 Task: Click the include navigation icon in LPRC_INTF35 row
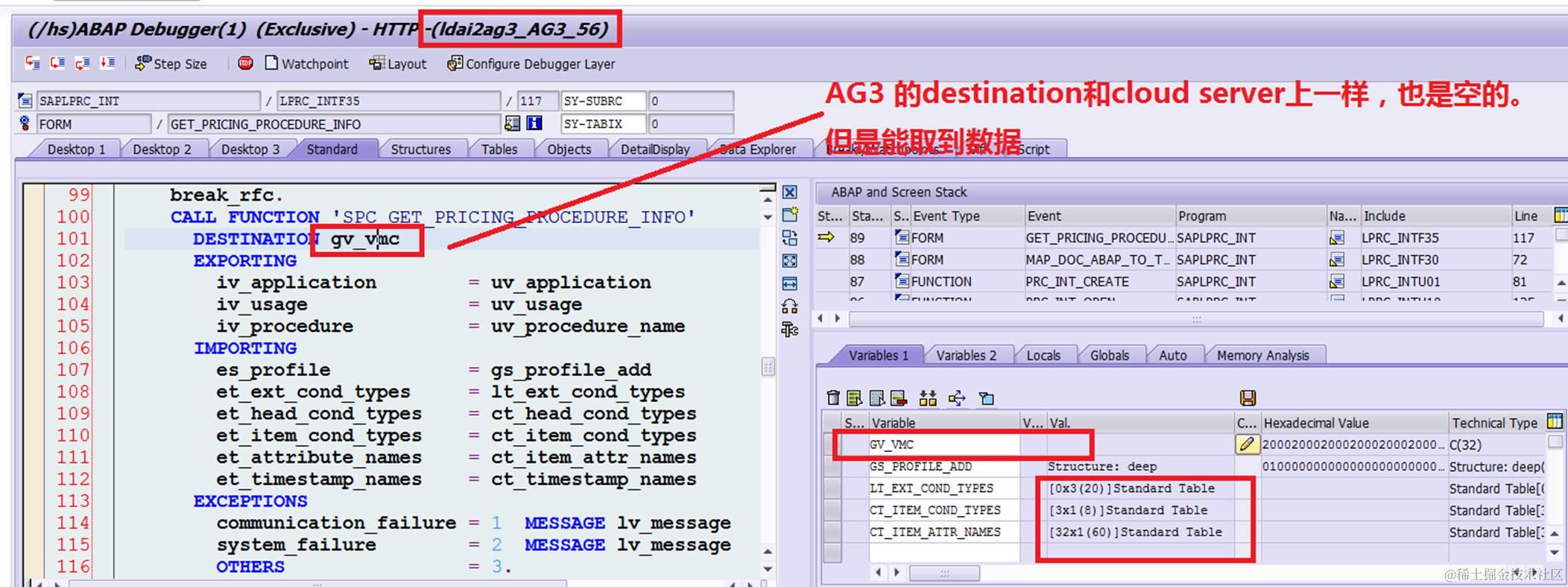click(1338, 238)
